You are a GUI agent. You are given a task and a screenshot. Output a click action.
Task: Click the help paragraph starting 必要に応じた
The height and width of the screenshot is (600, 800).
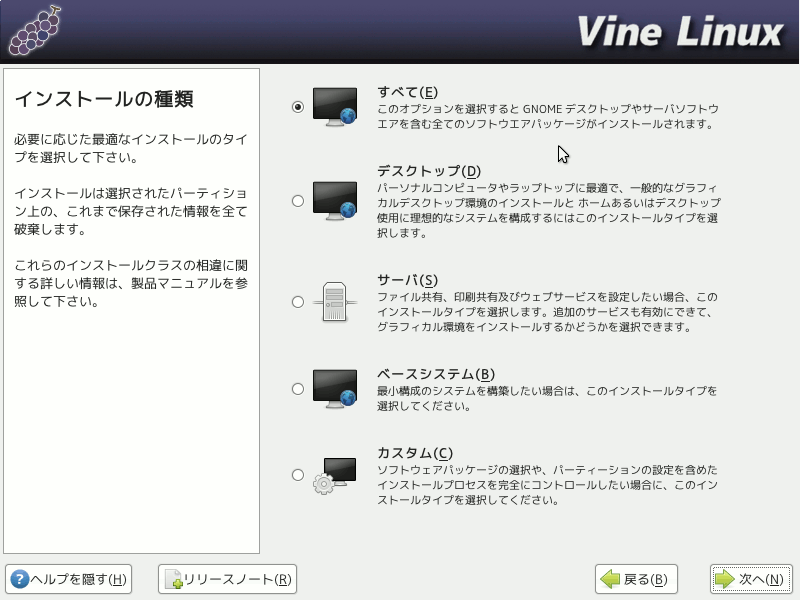pos(131,148)
